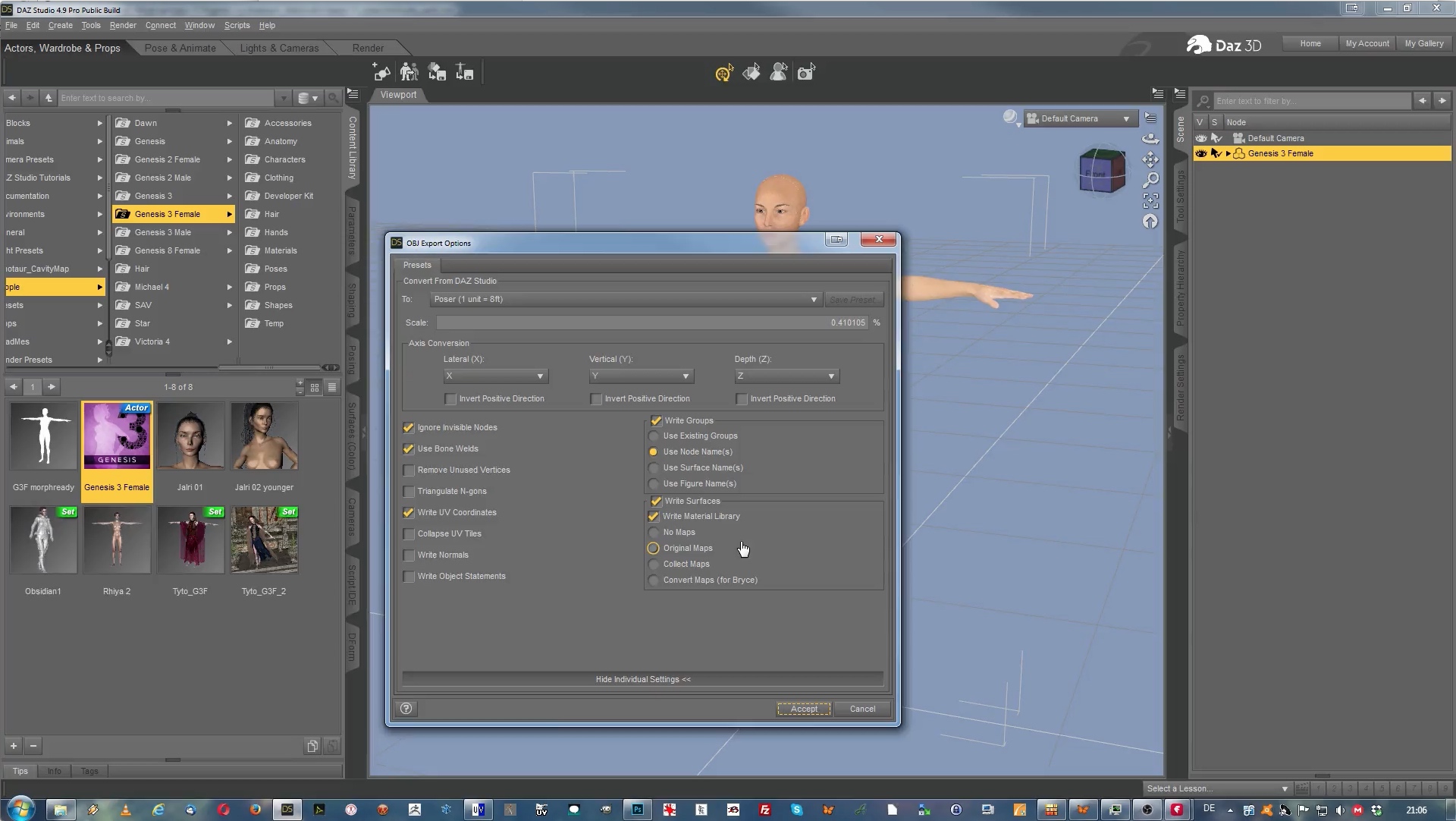The height and width of the screenshot is (821, 1456).
Task: Click the Home button at top right
Action: click(x=1310, y=44)
